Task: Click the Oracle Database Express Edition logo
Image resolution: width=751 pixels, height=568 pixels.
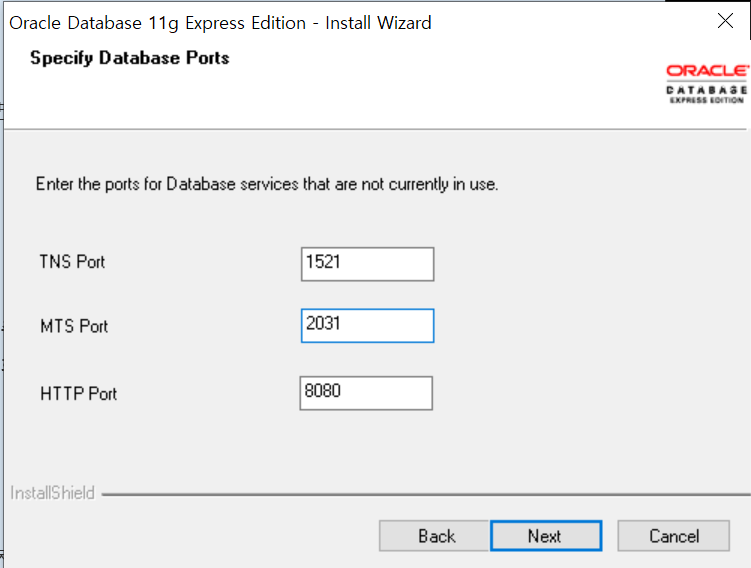Action: click(x=706, y=84)
